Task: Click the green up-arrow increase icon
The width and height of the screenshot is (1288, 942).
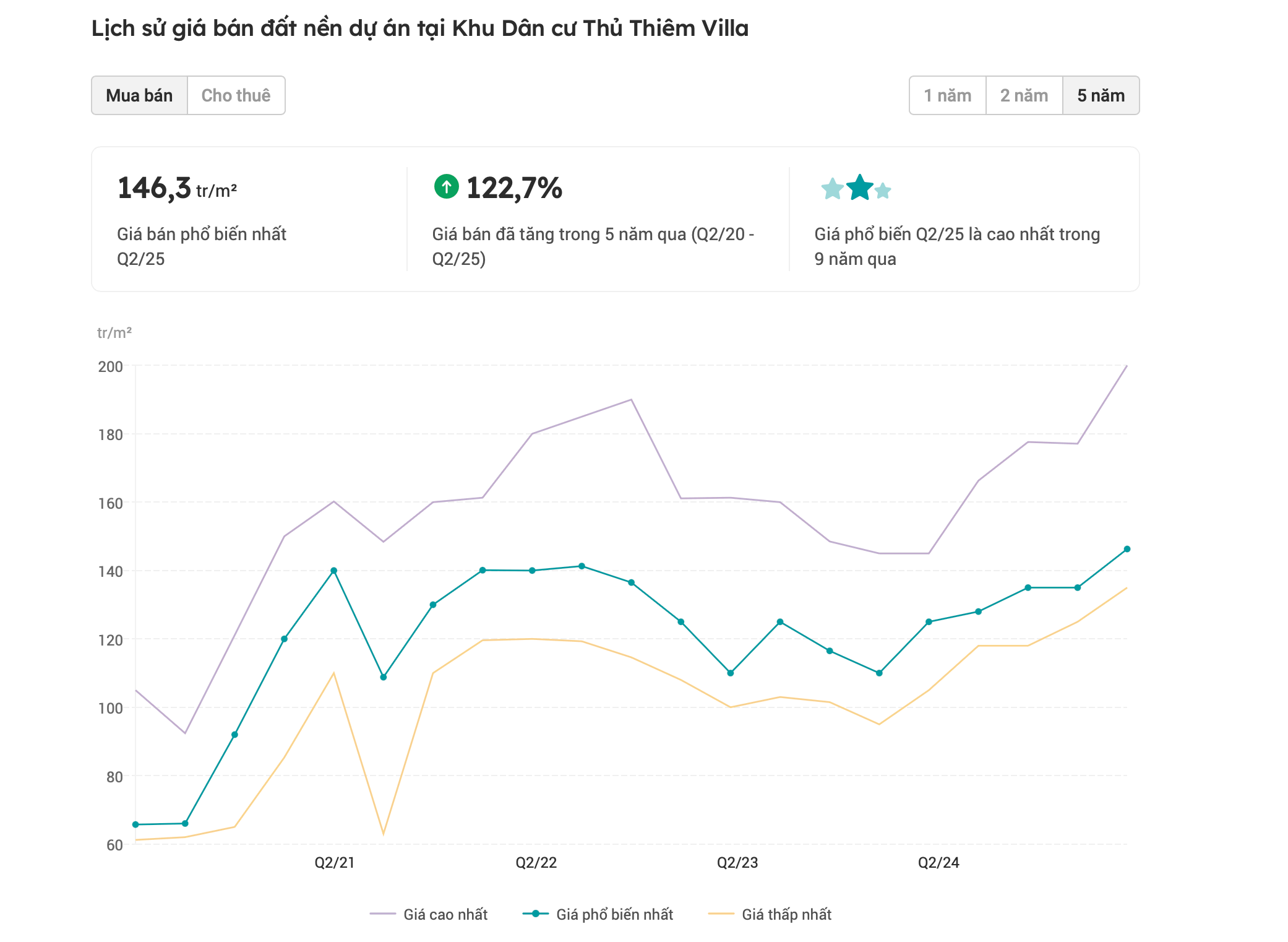Action: 446,186
